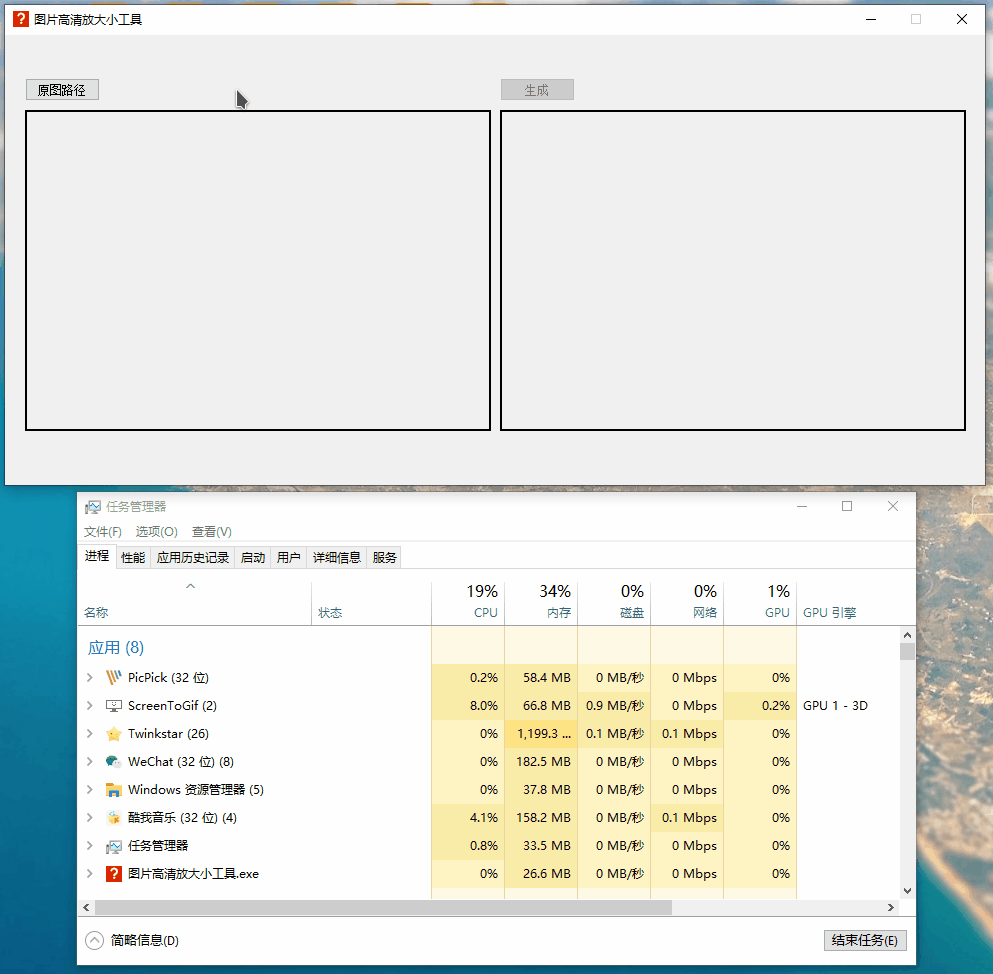
Task: Select the 进程 tab
Action: (97, 557)
